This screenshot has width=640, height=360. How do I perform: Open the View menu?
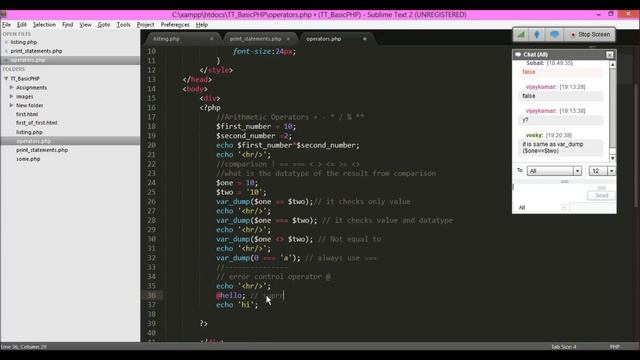[85, 25]
